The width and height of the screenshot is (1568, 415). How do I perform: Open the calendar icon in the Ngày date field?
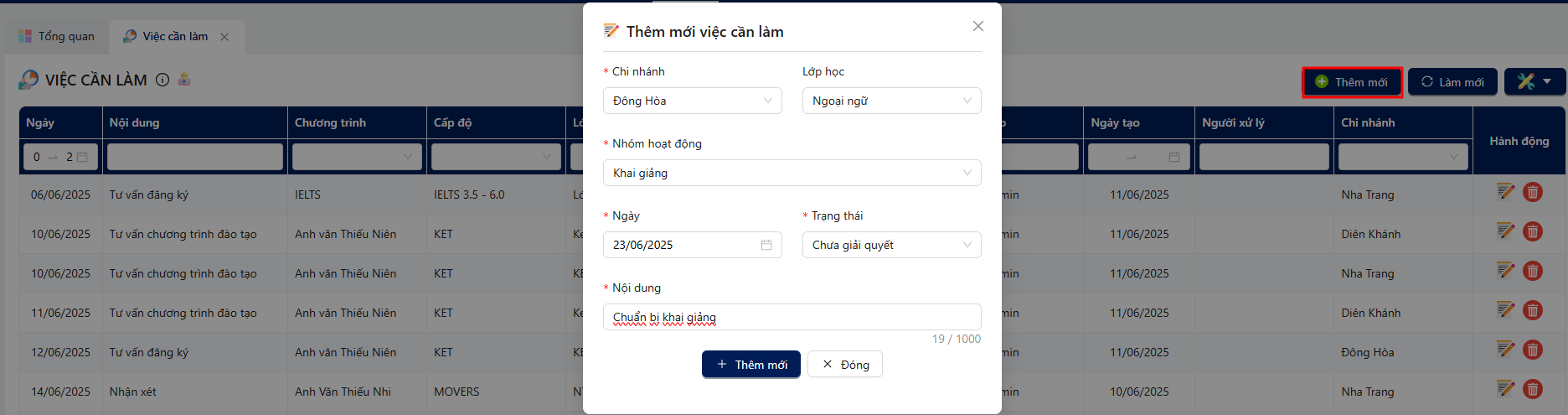pos(766,245)
